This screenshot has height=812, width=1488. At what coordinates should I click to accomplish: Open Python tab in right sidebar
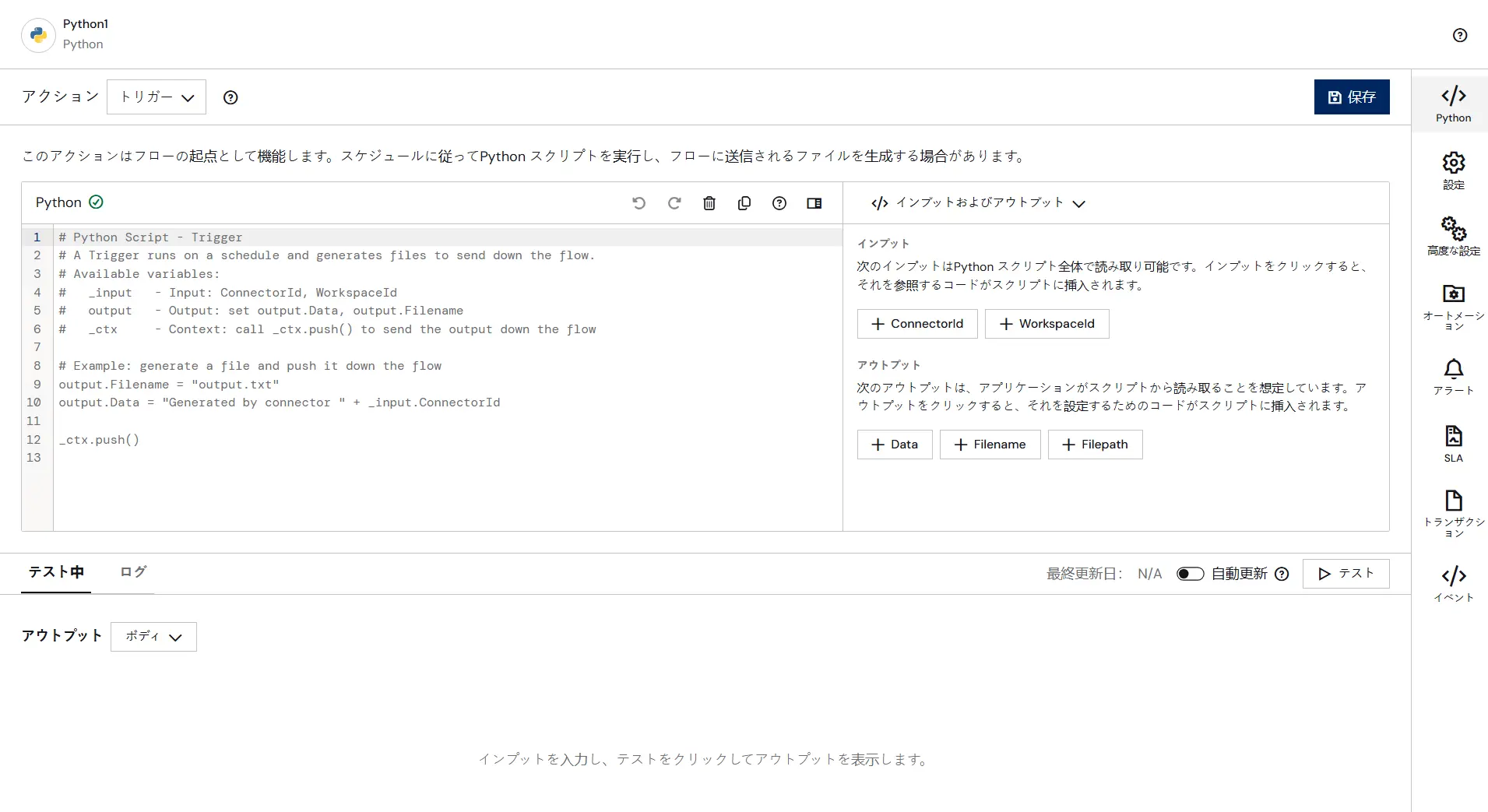point(1453,104)
